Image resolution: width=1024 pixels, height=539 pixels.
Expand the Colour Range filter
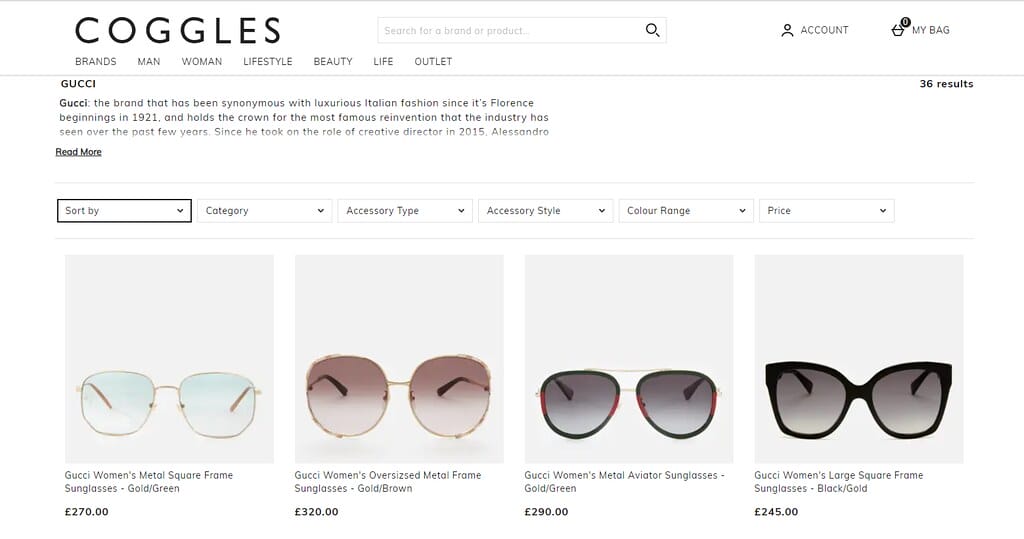[686, 211]
